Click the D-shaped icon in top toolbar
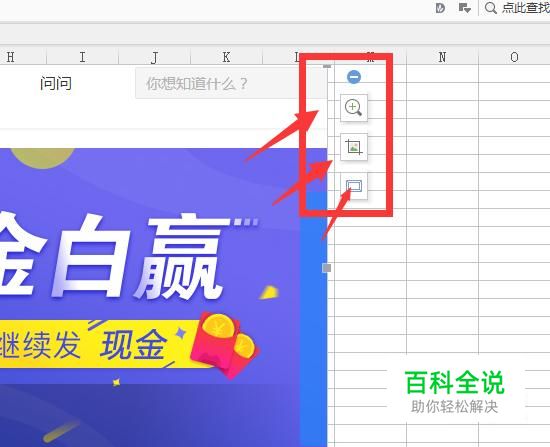This screenshot has width=550, height=447. pyautogui.click(x=440, y=8)
